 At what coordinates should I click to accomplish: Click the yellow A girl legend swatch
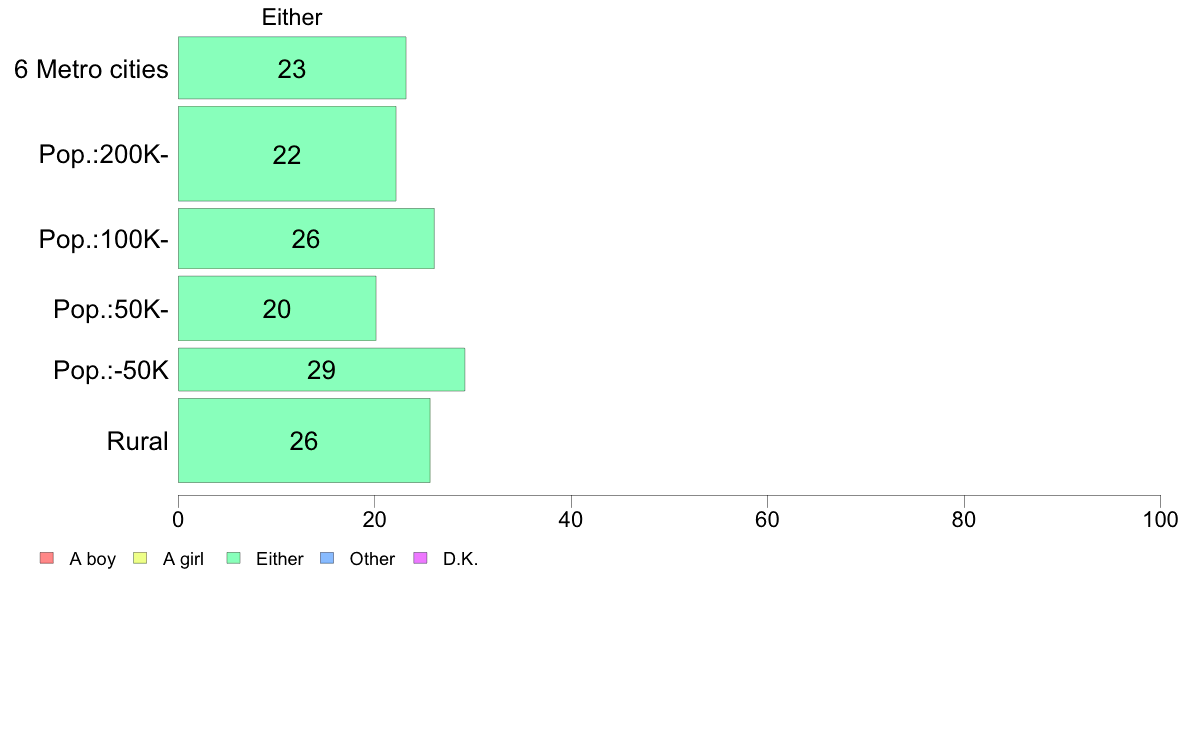coord(140,559)
